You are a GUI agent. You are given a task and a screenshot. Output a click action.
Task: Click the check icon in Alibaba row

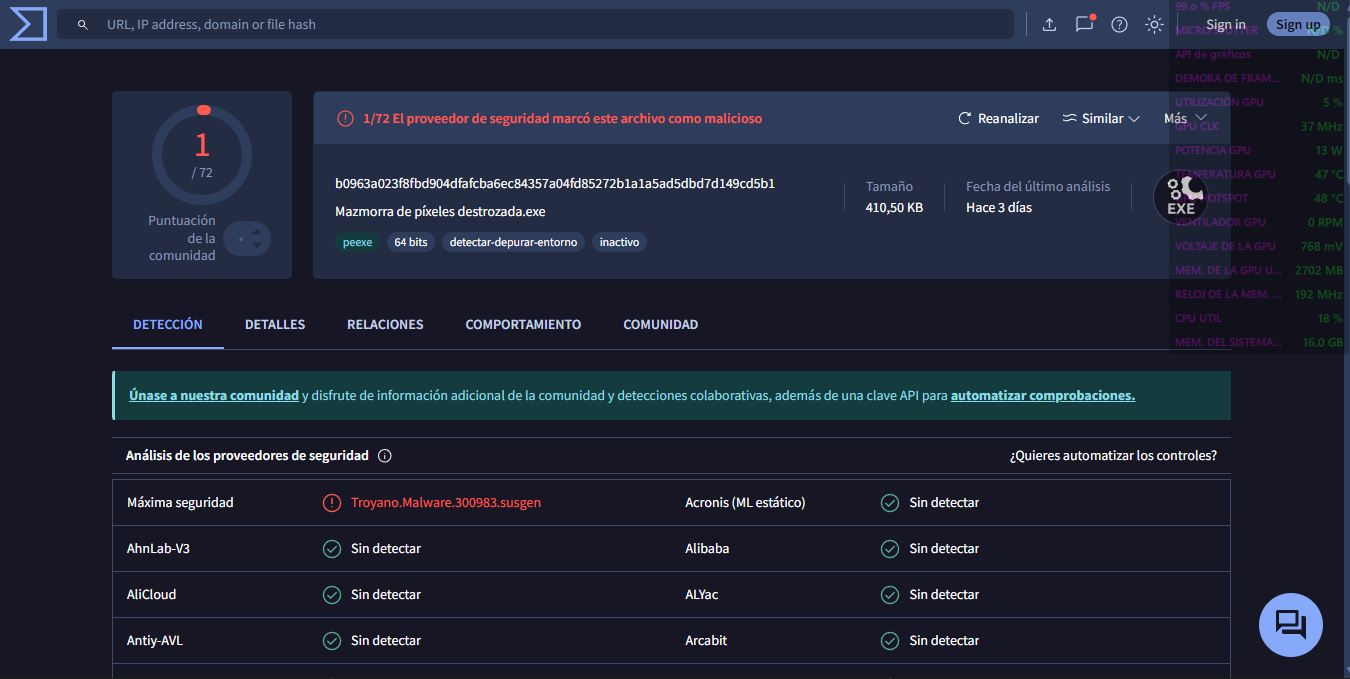[x=890, y=548]
